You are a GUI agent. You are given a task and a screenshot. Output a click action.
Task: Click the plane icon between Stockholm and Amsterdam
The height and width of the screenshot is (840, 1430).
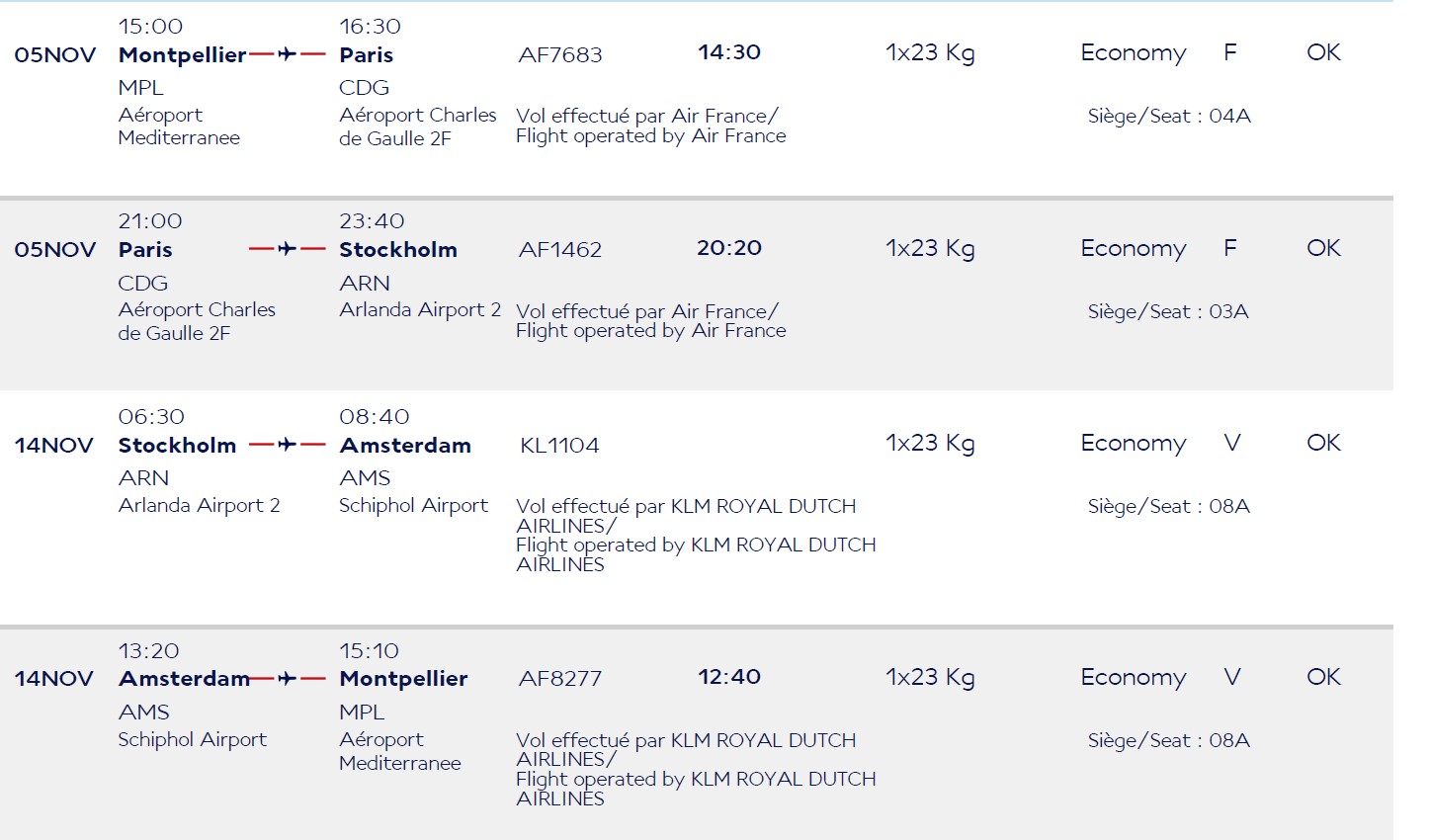287,445
